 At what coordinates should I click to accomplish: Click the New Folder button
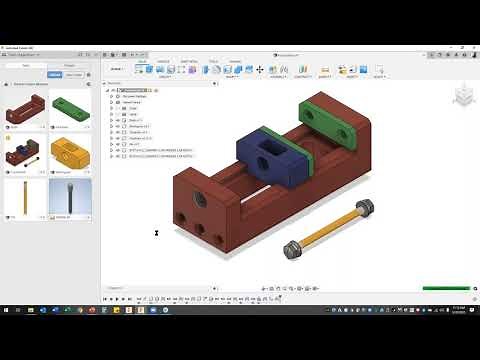(x=74, y=75)
